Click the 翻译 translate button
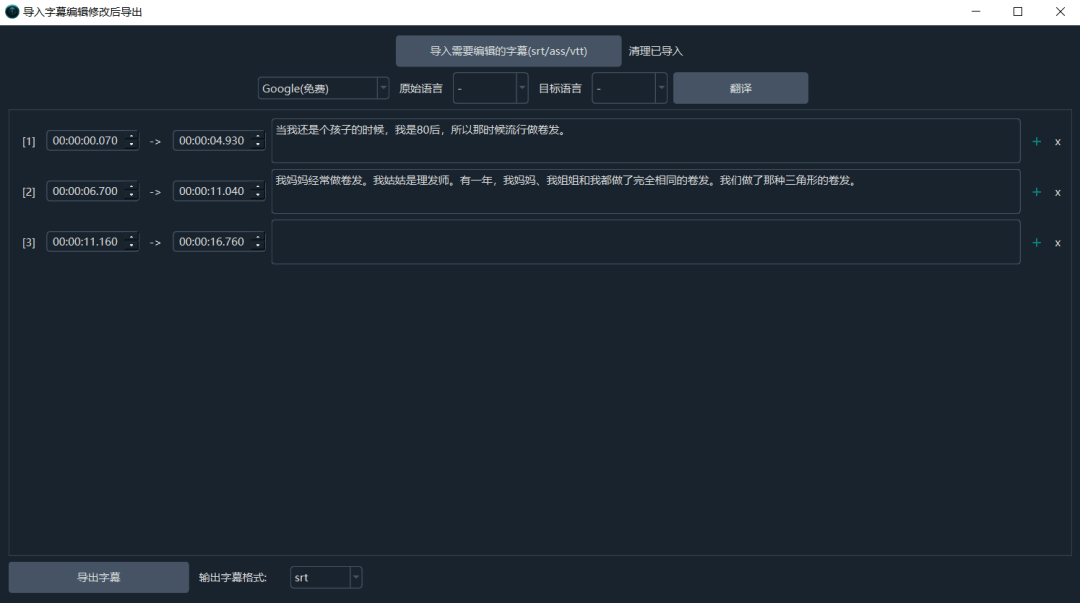 coord(740,88)
